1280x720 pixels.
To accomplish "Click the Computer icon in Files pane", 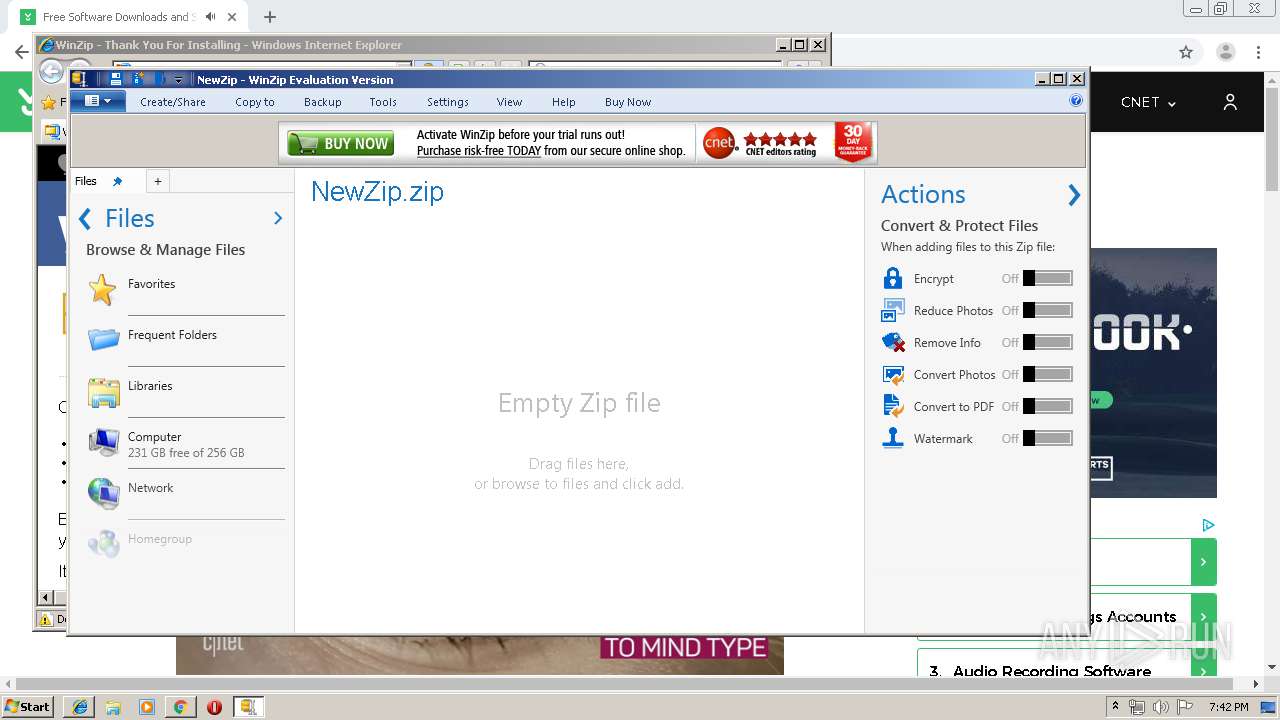I will (103, 442).
